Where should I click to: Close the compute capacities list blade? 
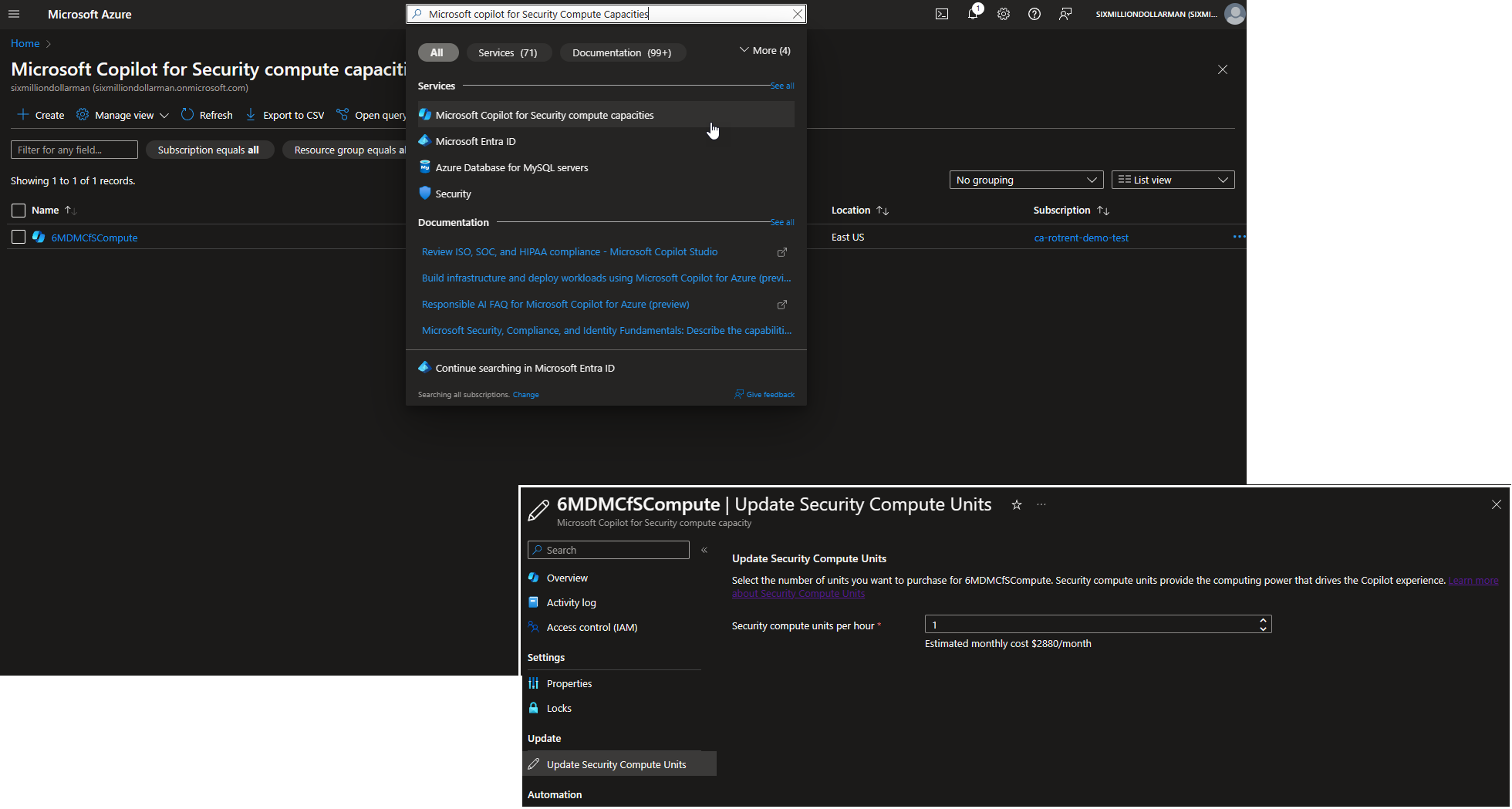pyautogui.click(x=1223, y=69)
